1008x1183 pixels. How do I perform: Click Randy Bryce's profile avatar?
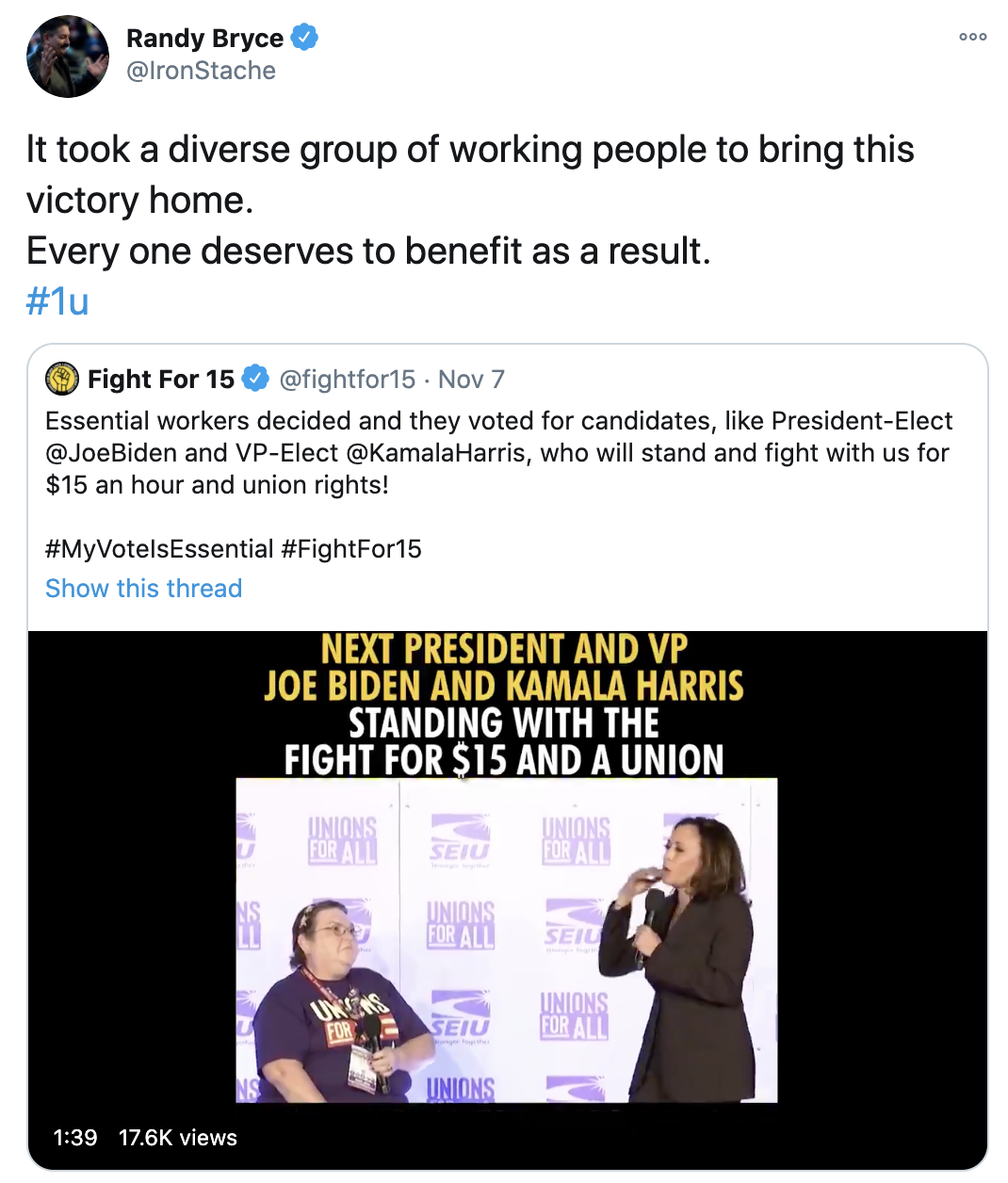68,57
